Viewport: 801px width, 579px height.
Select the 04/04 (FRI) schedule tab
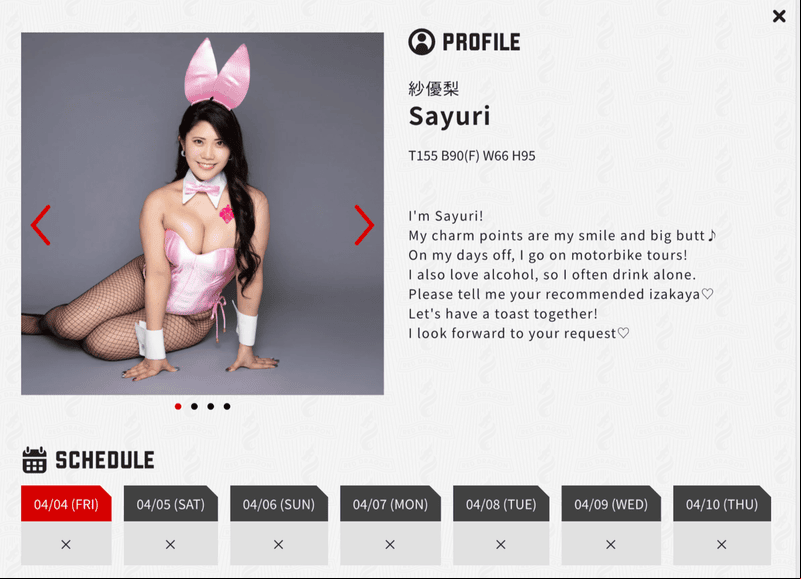66,504
